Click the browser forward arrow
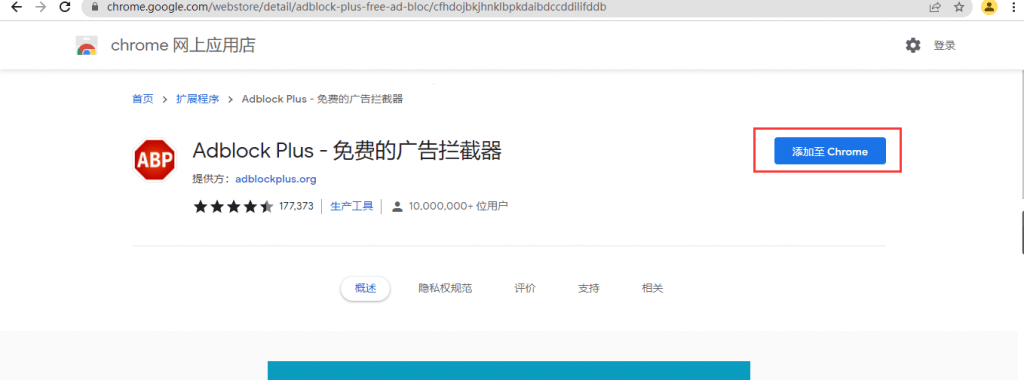Screen dimensions: 1024x380 point(40,7)
